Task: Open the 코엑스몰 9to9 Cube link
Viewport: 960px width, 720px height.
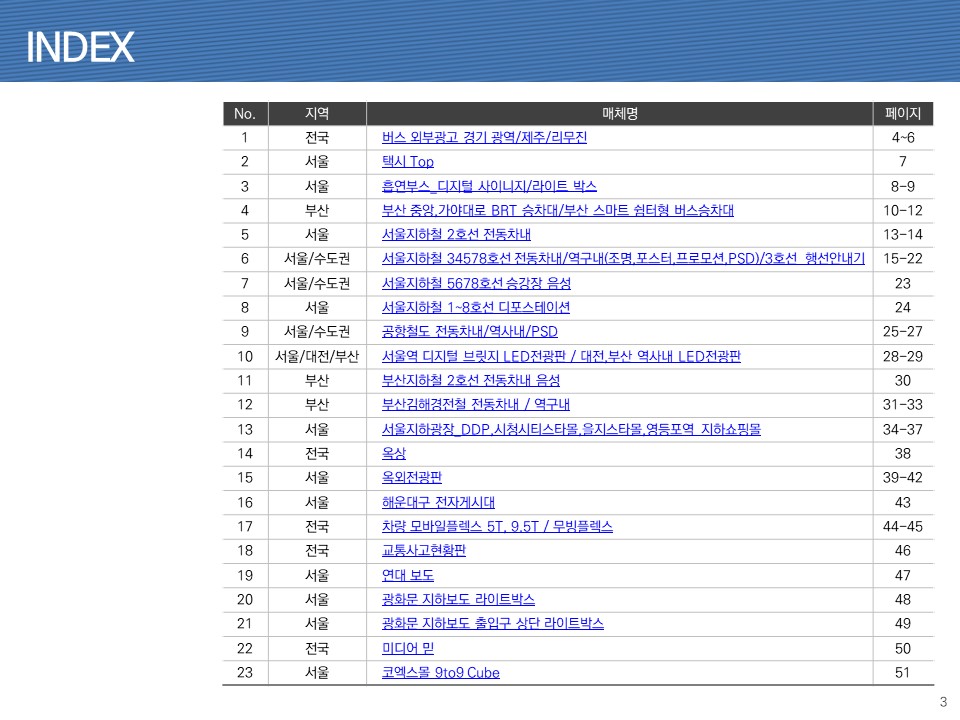Action: point(441,673)
